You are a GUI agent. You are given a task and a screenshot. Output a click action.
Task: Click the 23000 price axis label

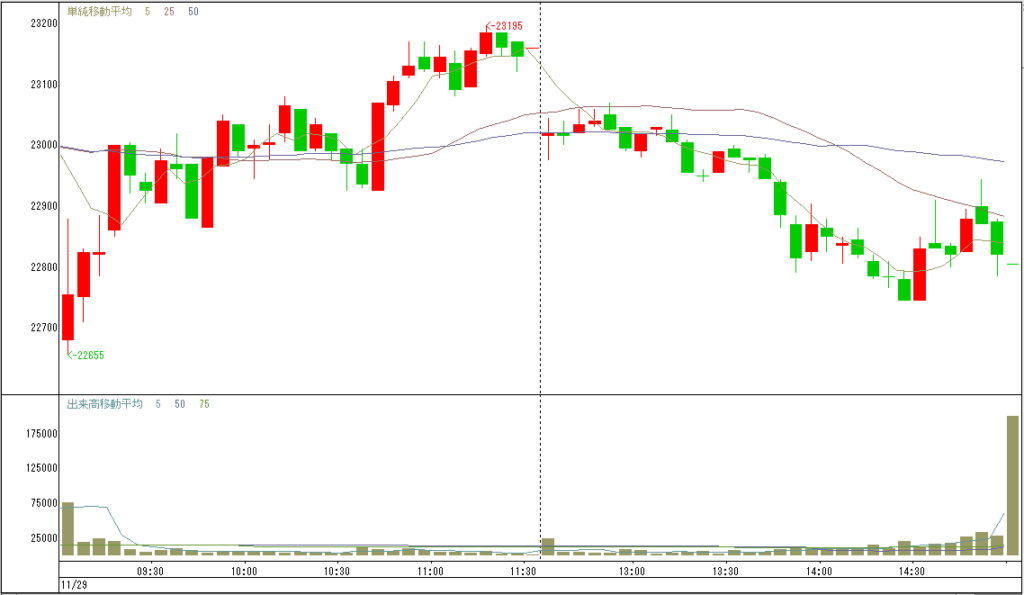tap(44, 145)
